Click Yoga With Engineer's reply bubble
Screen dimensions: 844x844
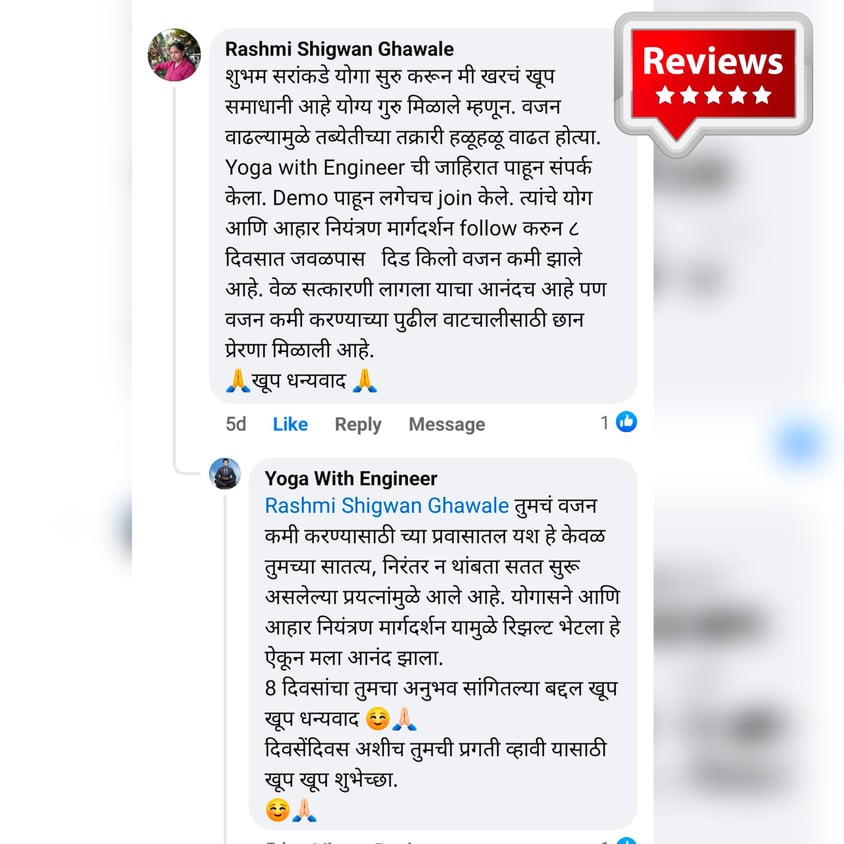443,644
